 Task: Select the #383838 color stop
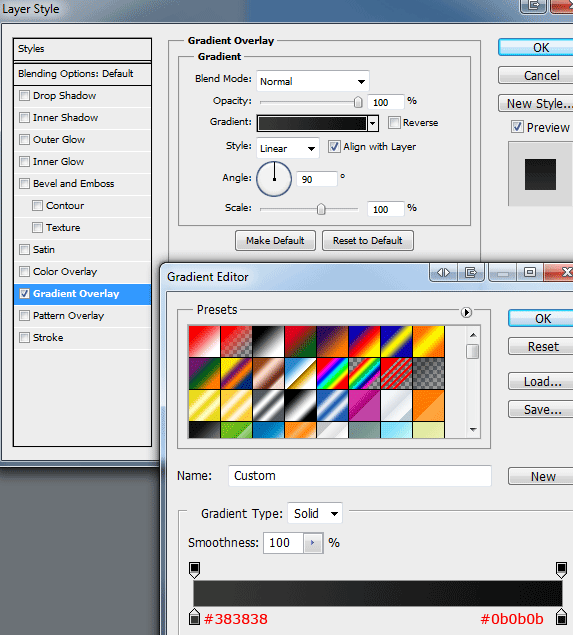(194, 616)
